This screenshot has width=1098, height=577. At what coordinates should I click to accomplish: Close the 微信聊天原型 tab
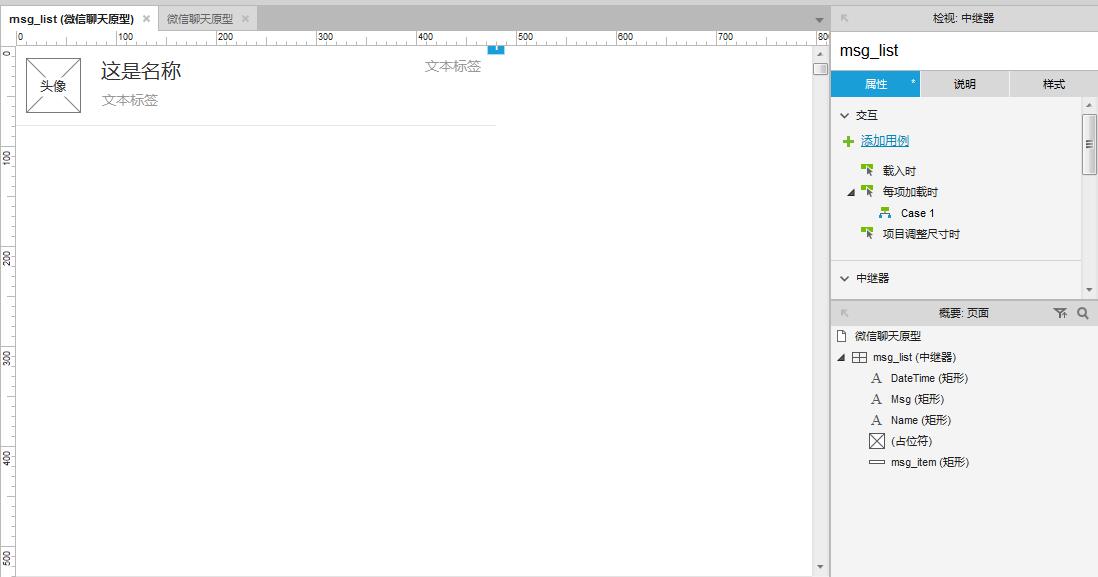click(245, 19)
